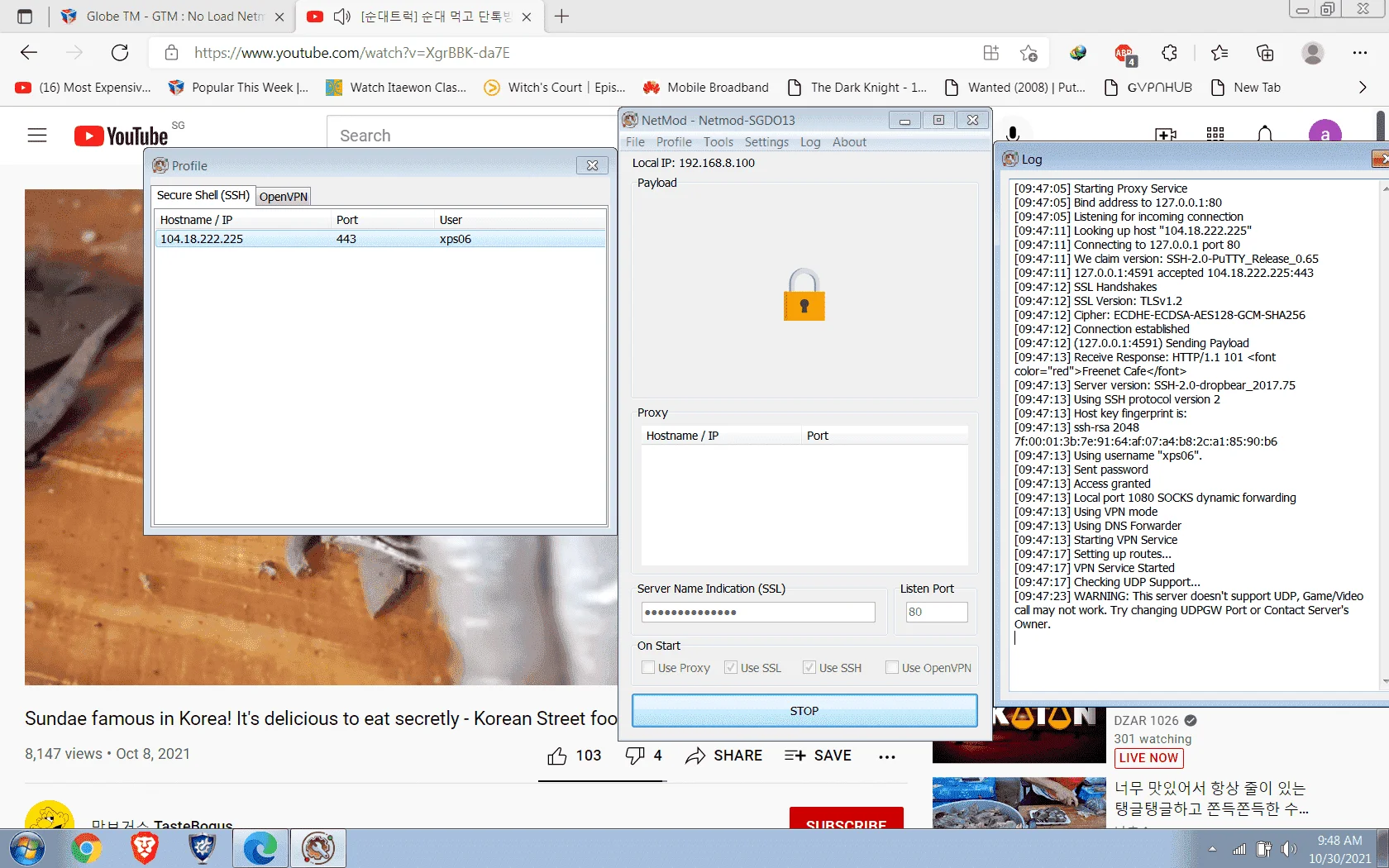This screenshot has width=1389, height=868.
Task: Open the video more actions ellipsis
Action: pyautogui.click(x=887, y=756)
